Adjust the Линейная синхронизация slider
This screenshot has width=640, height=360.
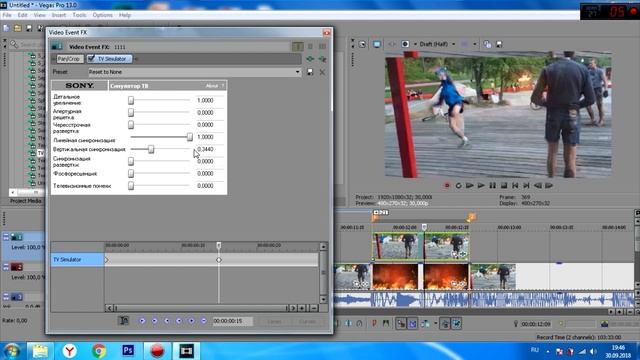tap(189, 137)
